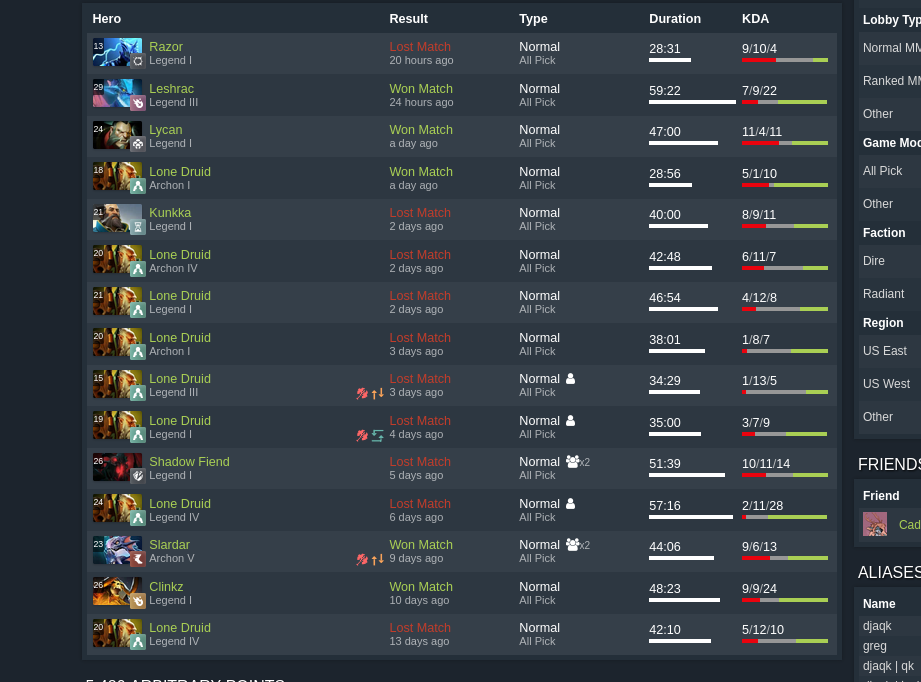Click the party x2 icon on Shadow Fiend match
The width and height of the screenshot is (921, 682).
tap(577, 462)
